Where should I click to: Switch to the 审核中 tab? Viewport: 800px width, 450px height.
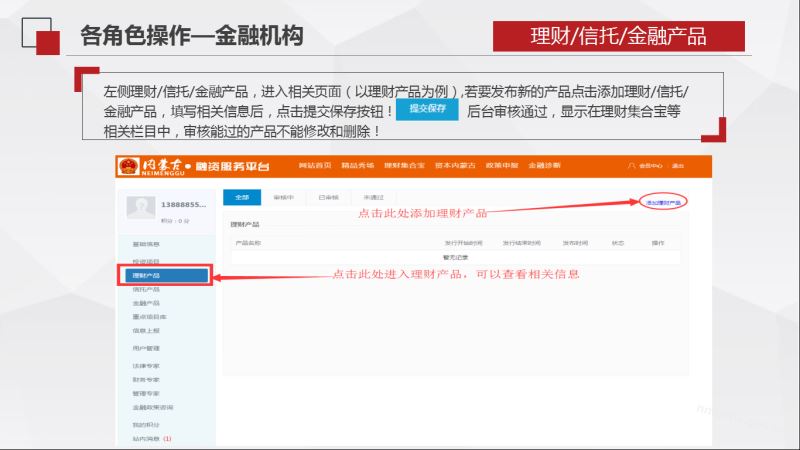[x=283, y=197]
